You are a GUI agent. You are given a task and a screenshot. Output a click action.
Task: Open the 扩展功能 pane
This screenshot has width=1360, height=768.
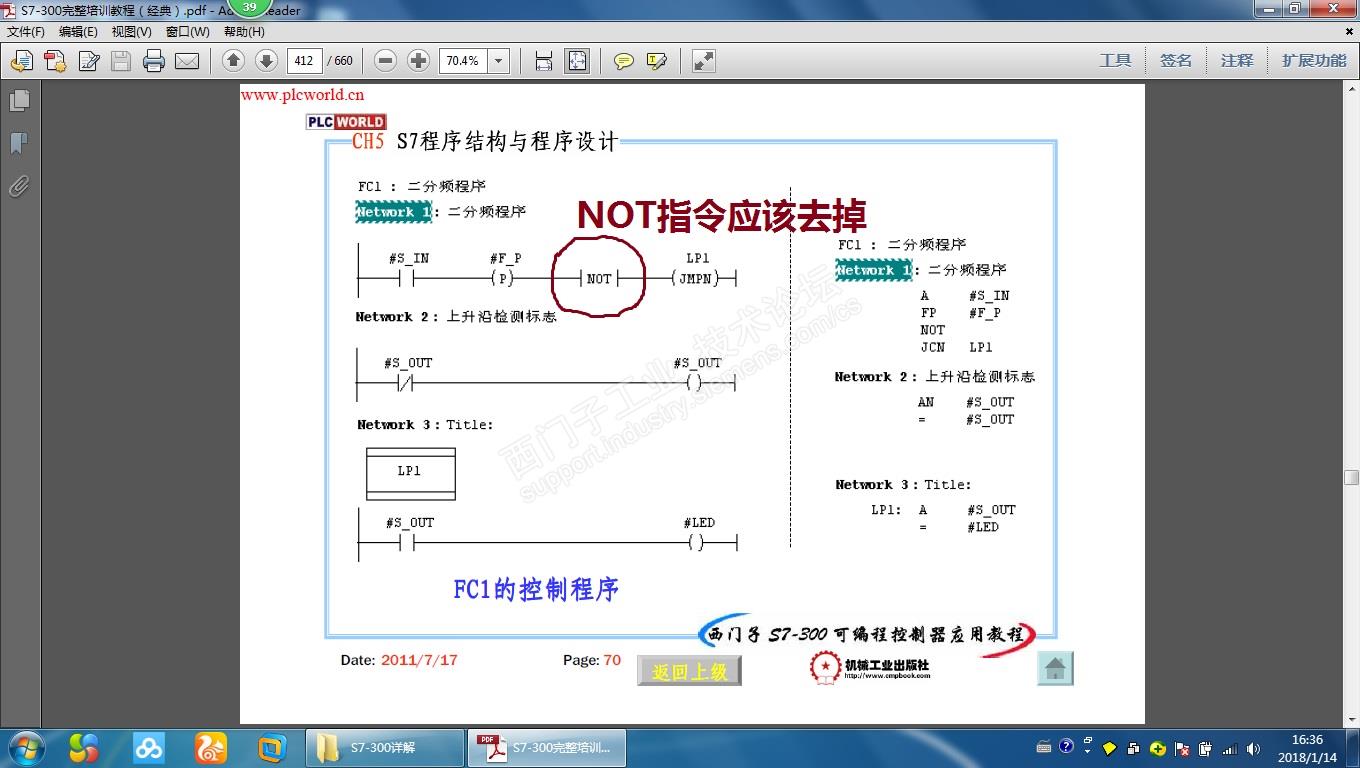tap(1315, 61)
